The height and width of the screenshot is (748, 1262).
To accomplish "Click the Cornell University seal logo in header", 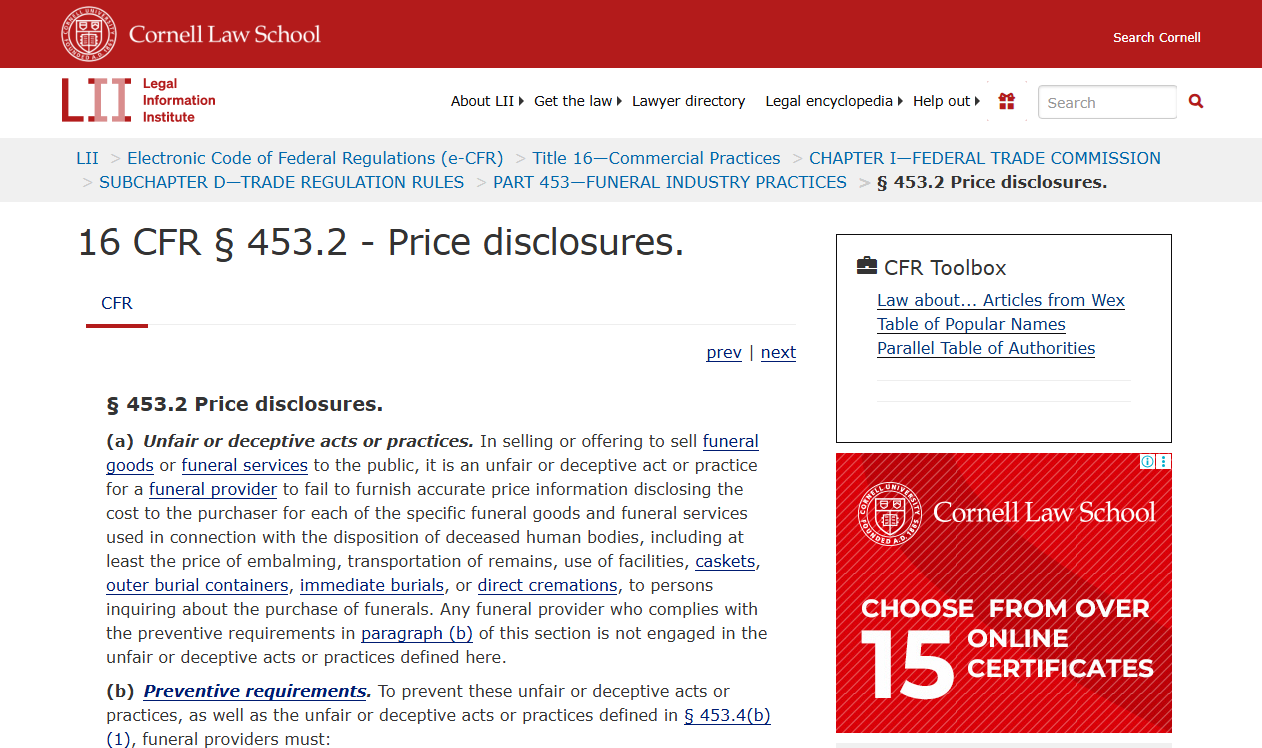I will (88, 34).
